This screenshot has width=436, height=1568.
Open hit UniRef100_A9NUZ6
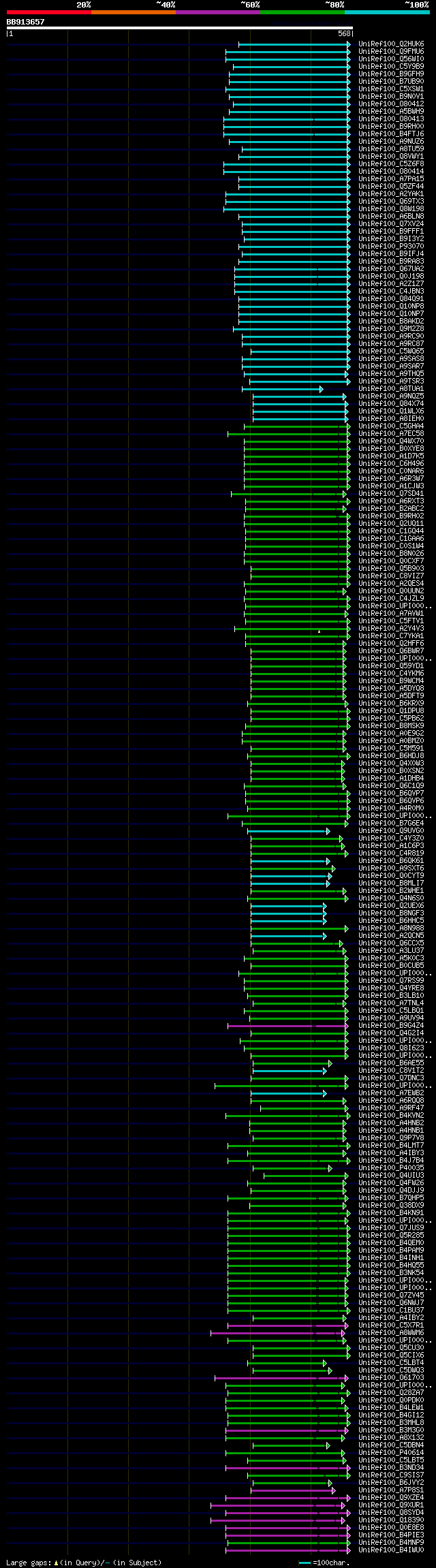point(391,142)
